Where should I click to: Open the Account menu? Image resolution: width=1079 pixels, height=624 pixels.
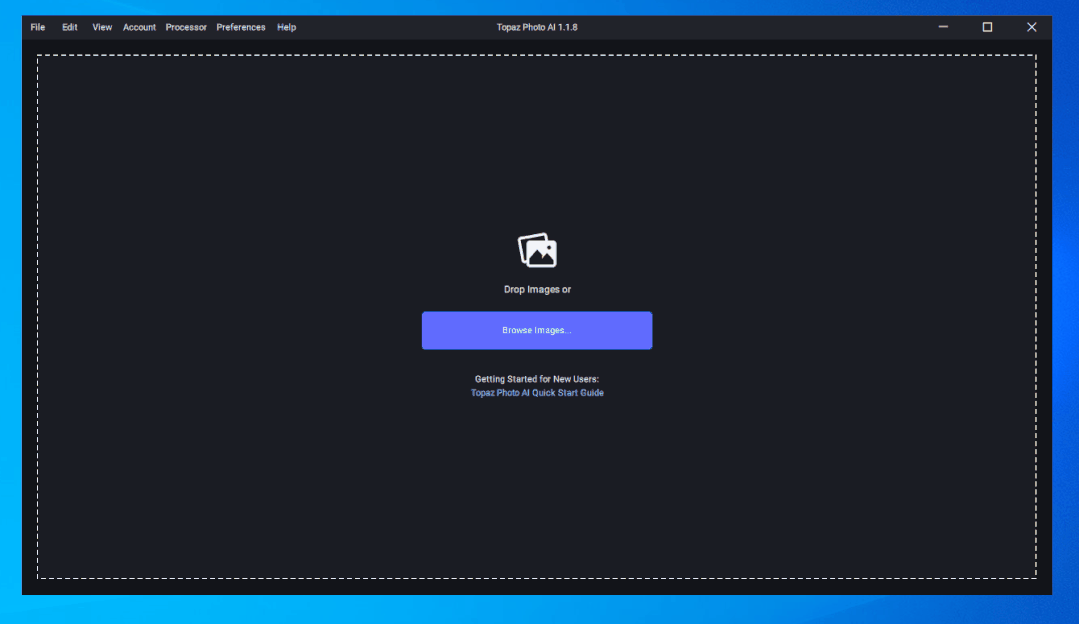tap(139, 28)
